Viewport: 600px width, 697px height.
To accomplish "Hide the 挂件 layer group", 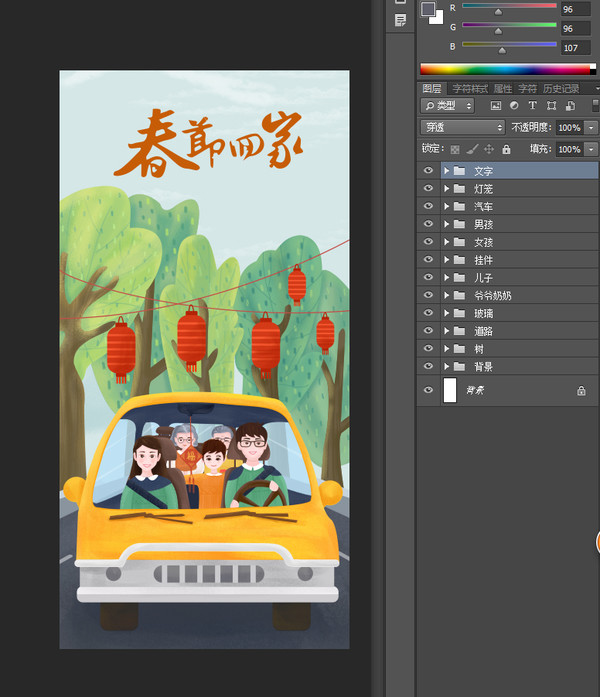I will point(428,259).
